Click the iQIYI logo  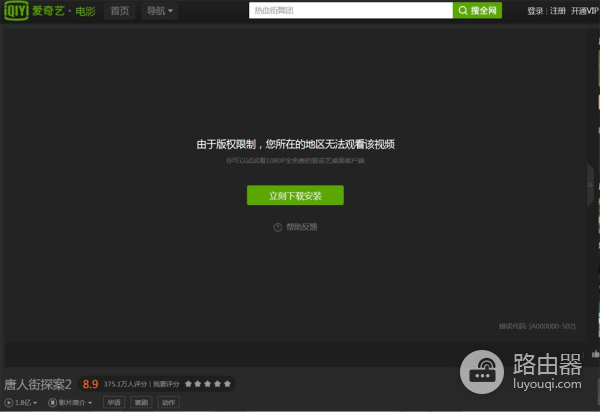pos(16,10)
